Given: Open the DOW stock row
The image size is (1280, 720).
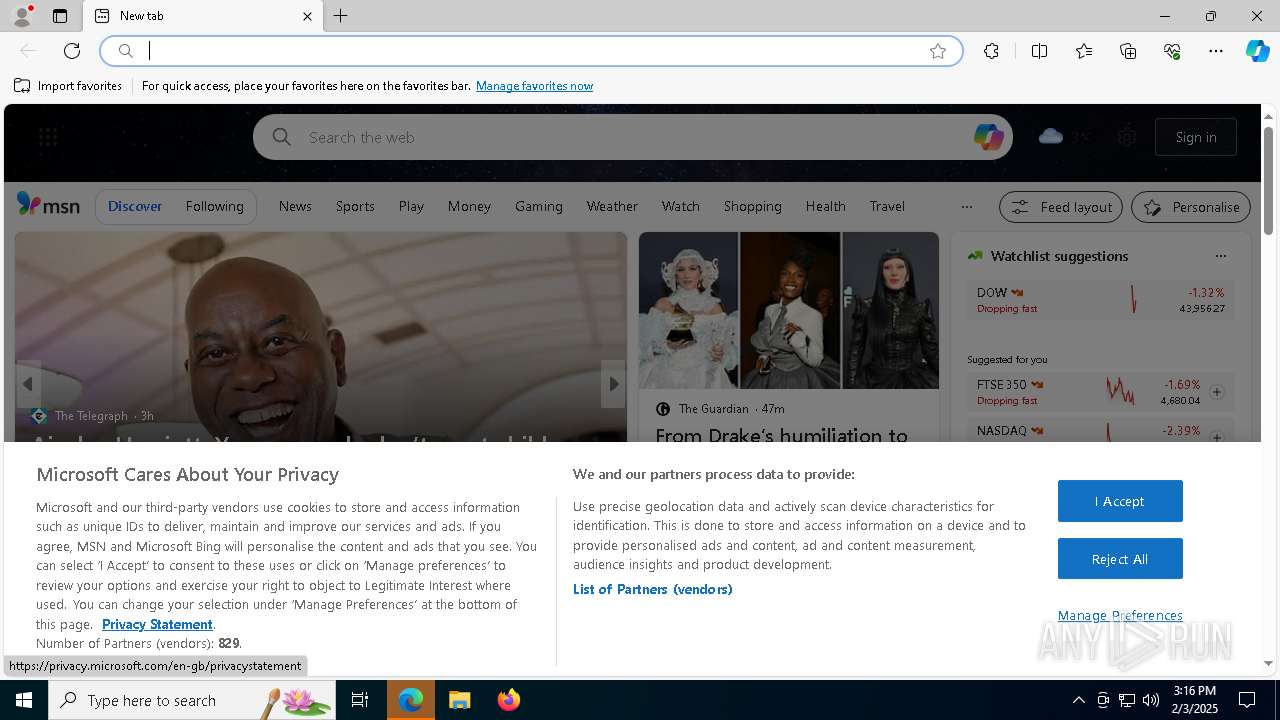Looking at the screenshot, I should 1101,300.
